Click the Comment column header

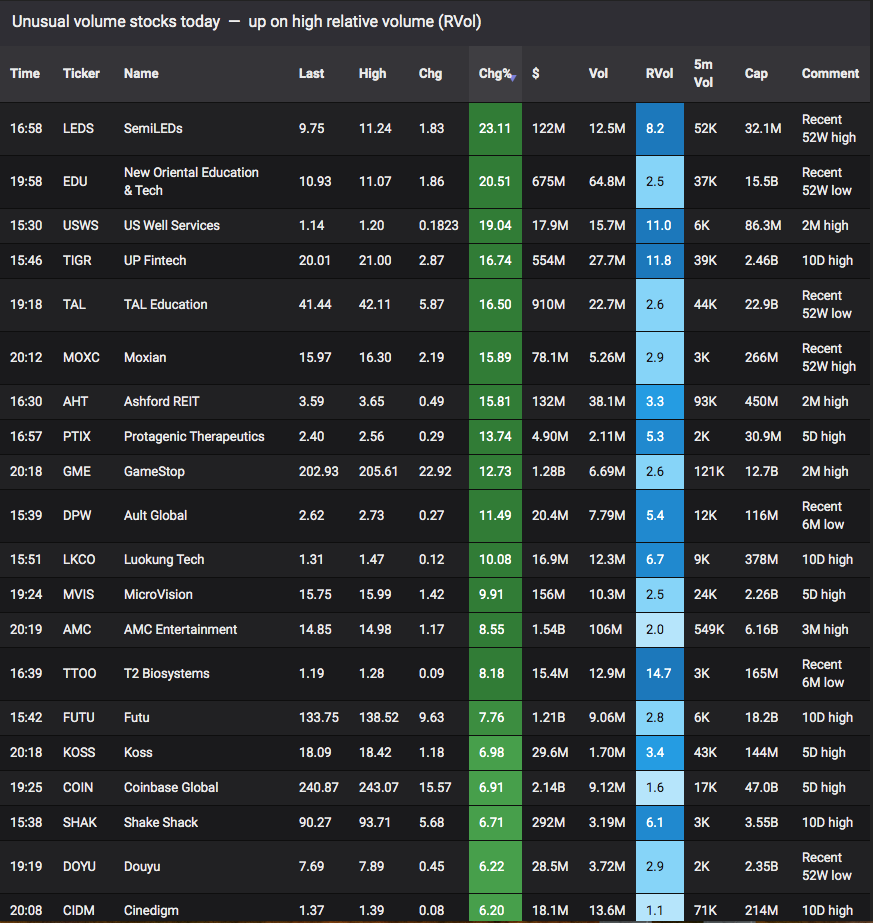[830, 74]
